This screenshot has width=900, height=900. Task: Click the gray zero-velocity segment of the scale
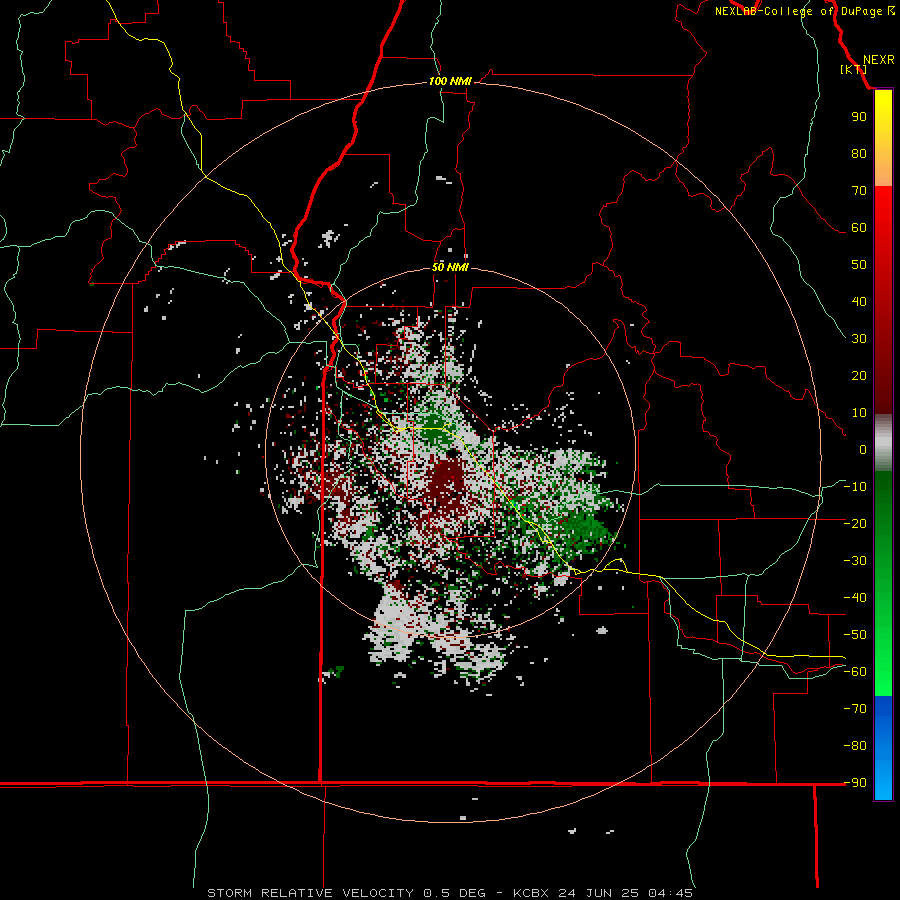883,443
